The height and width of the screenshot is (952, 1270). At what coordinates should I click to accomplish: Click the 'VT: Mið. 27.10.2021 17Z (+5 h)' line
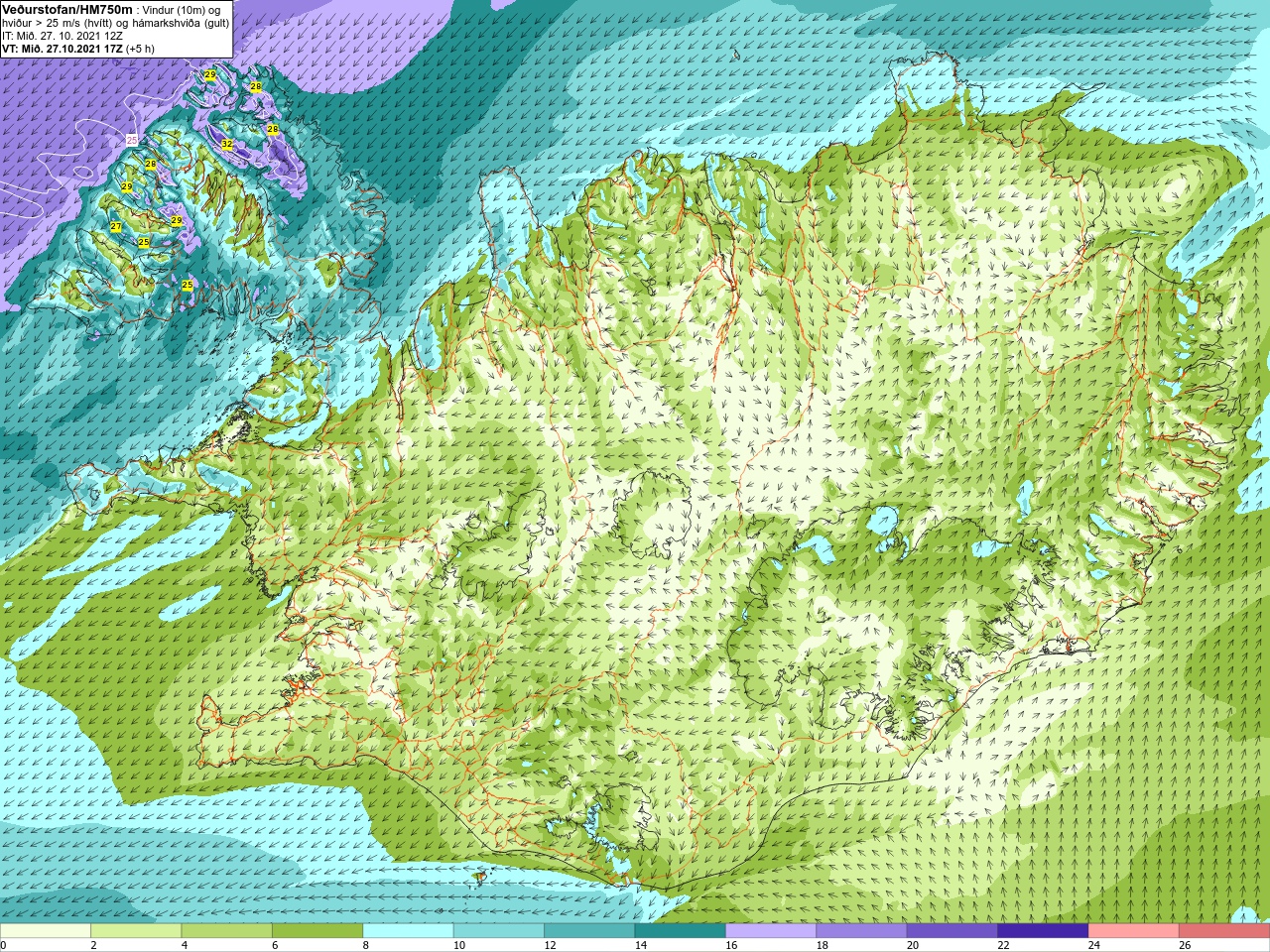pos(78,49)
